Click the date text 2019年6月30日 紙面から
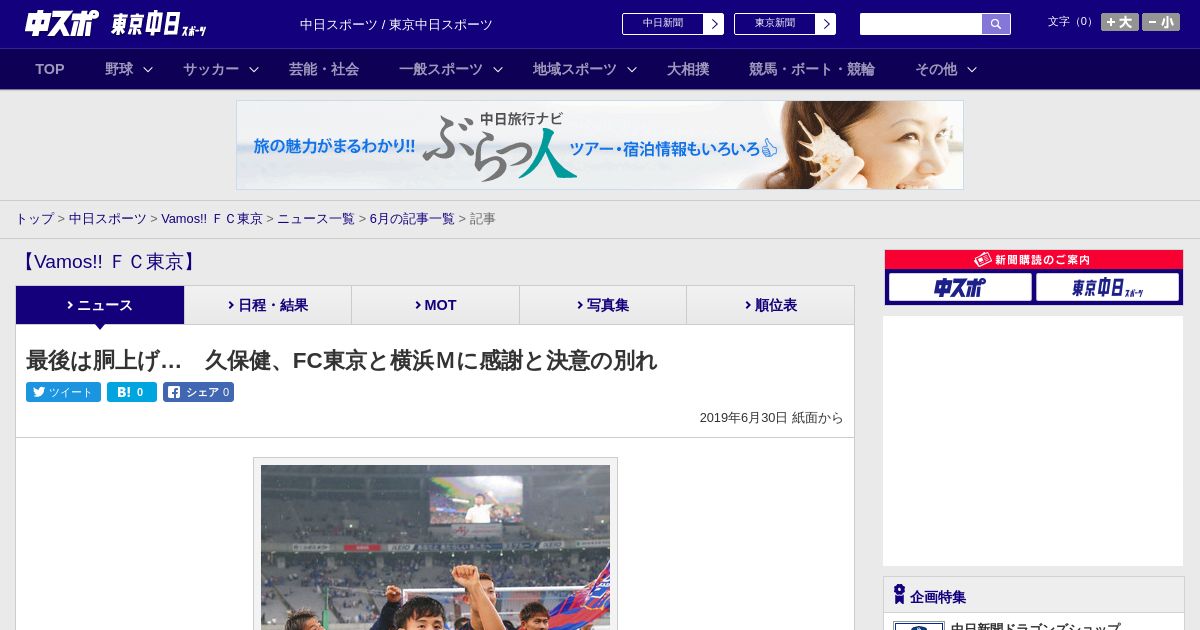The height and width of the screenshot is (630, 1200). pos(771,418)
